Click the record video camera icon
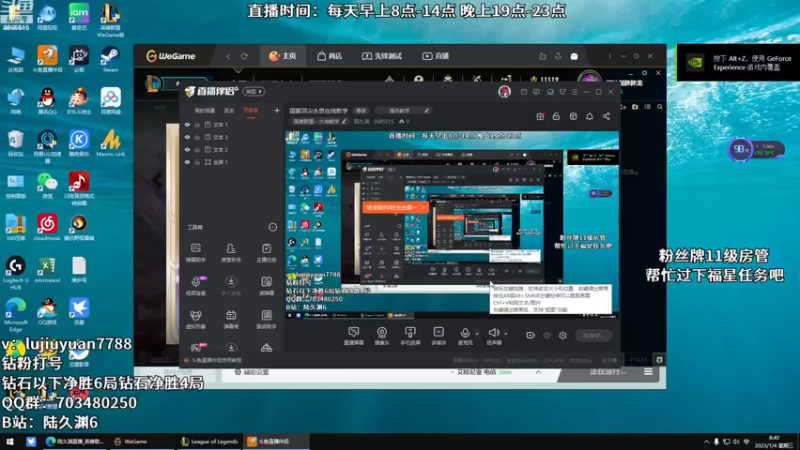 [530, 335]
